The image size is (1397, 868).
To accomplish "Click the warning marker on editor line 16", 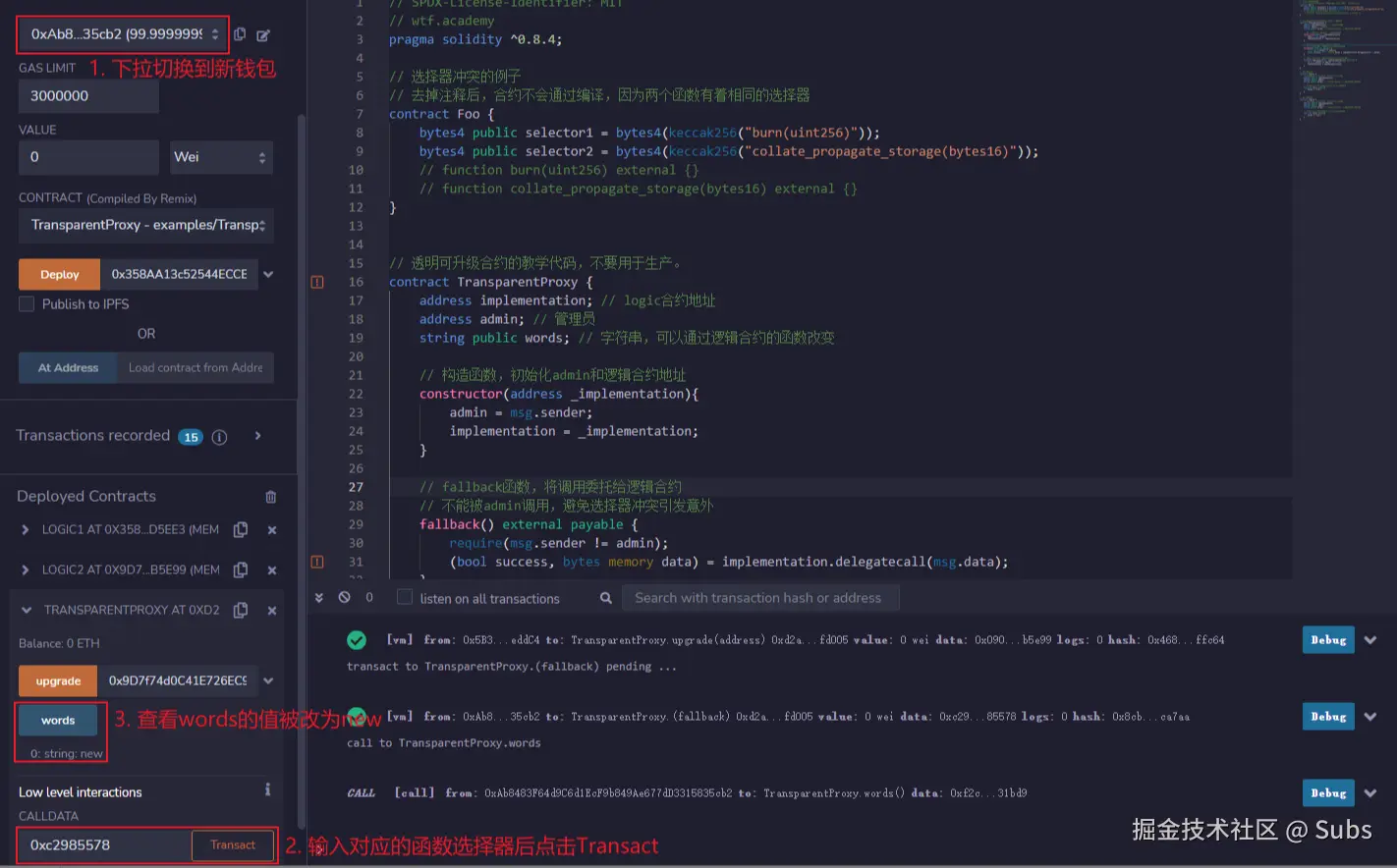I will coord(317,282).
